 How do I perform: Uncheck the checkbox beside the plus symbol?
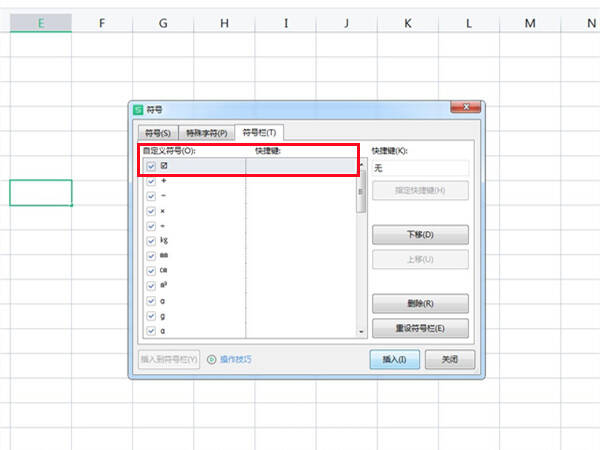151,181
